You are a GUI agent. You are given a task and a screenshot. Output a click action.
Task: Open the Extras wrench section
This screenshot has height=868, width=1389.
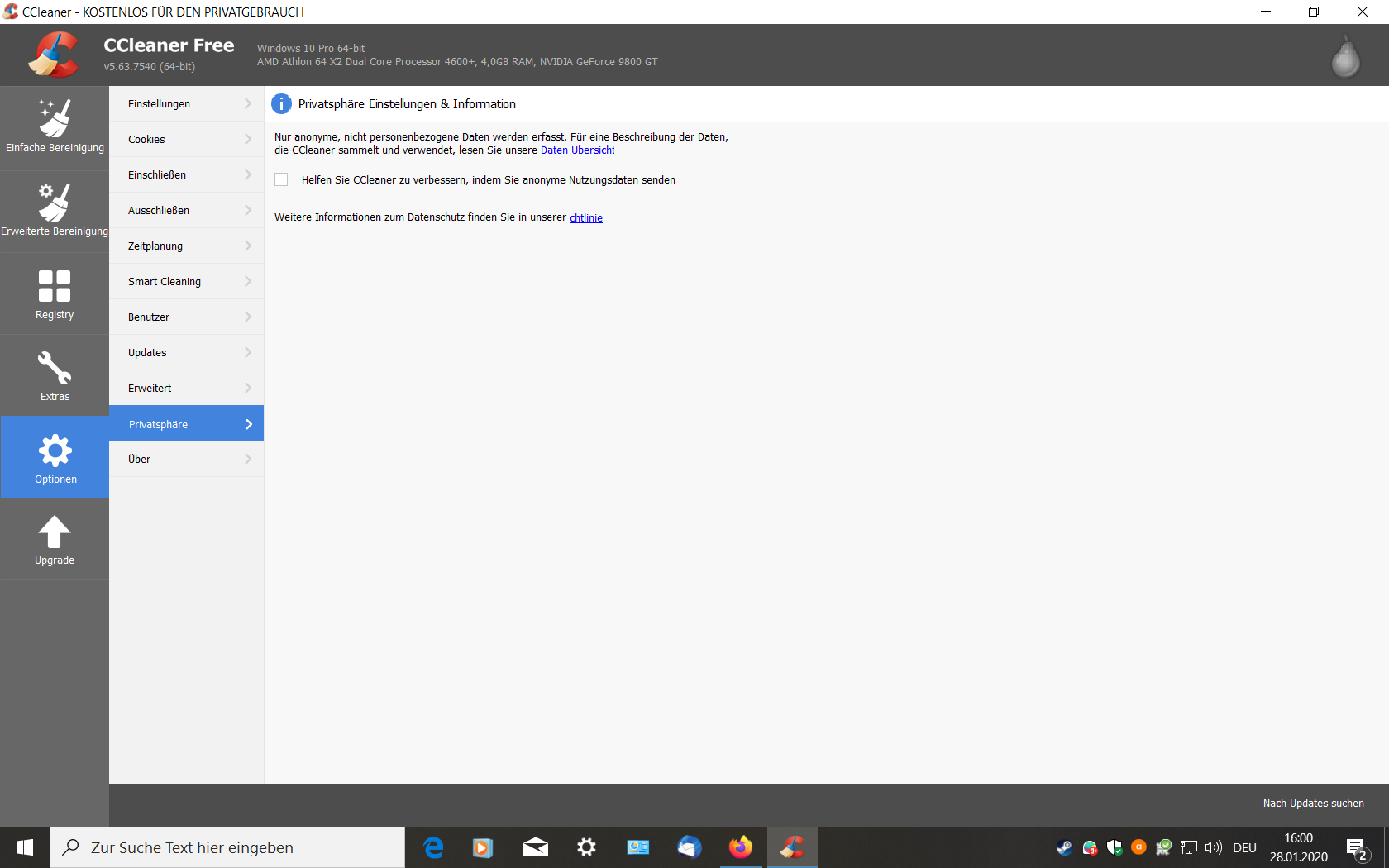pos(55,375)
